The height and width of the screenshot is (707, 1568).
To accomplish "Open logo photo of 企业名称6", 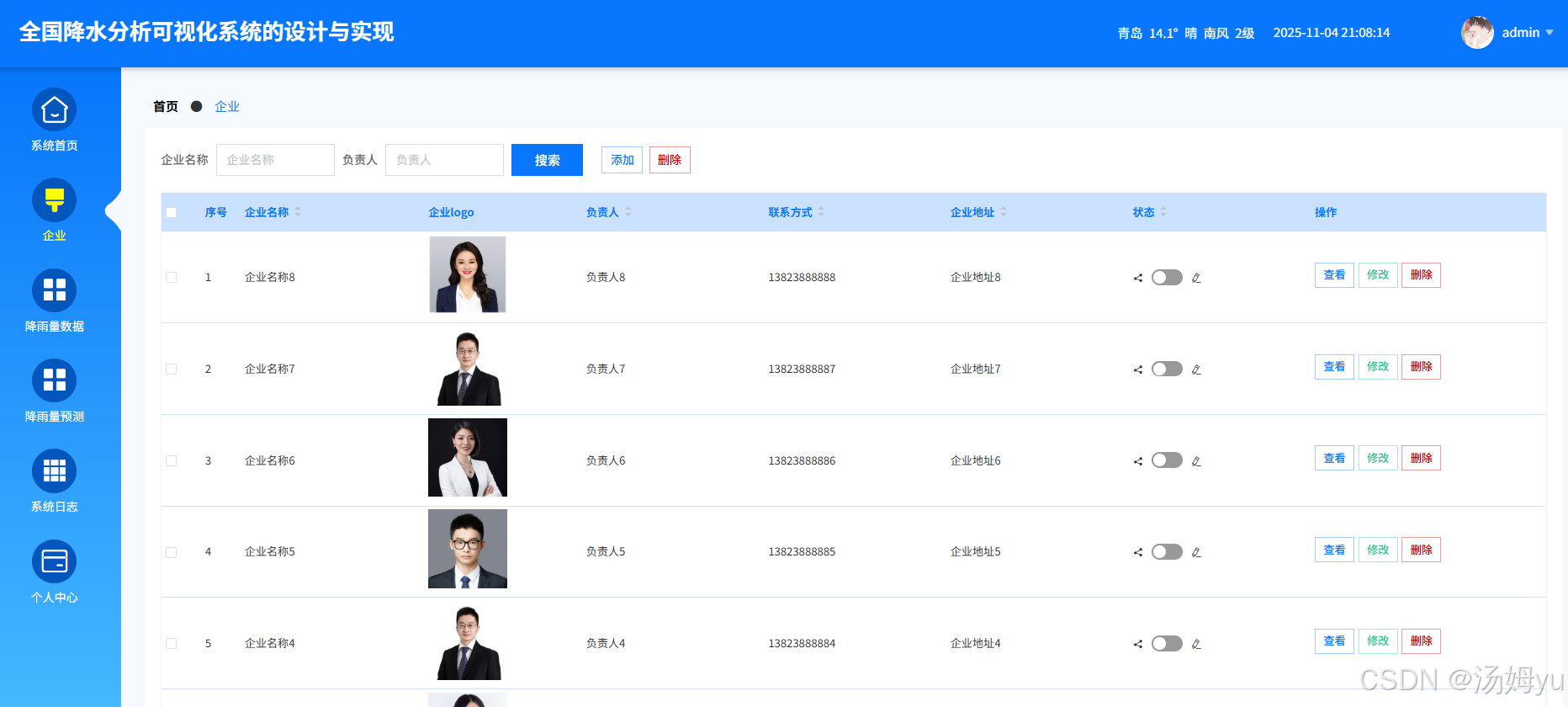I will click(468, 458).
